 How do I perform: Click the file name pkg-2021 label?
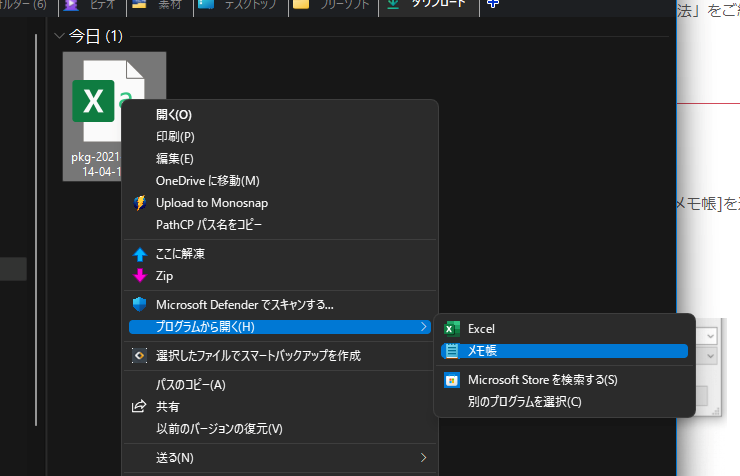point(96,164)
